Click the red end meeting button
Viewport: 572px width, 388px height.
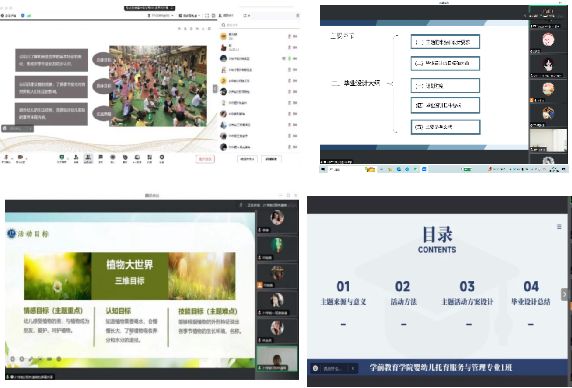click(205, 159)
